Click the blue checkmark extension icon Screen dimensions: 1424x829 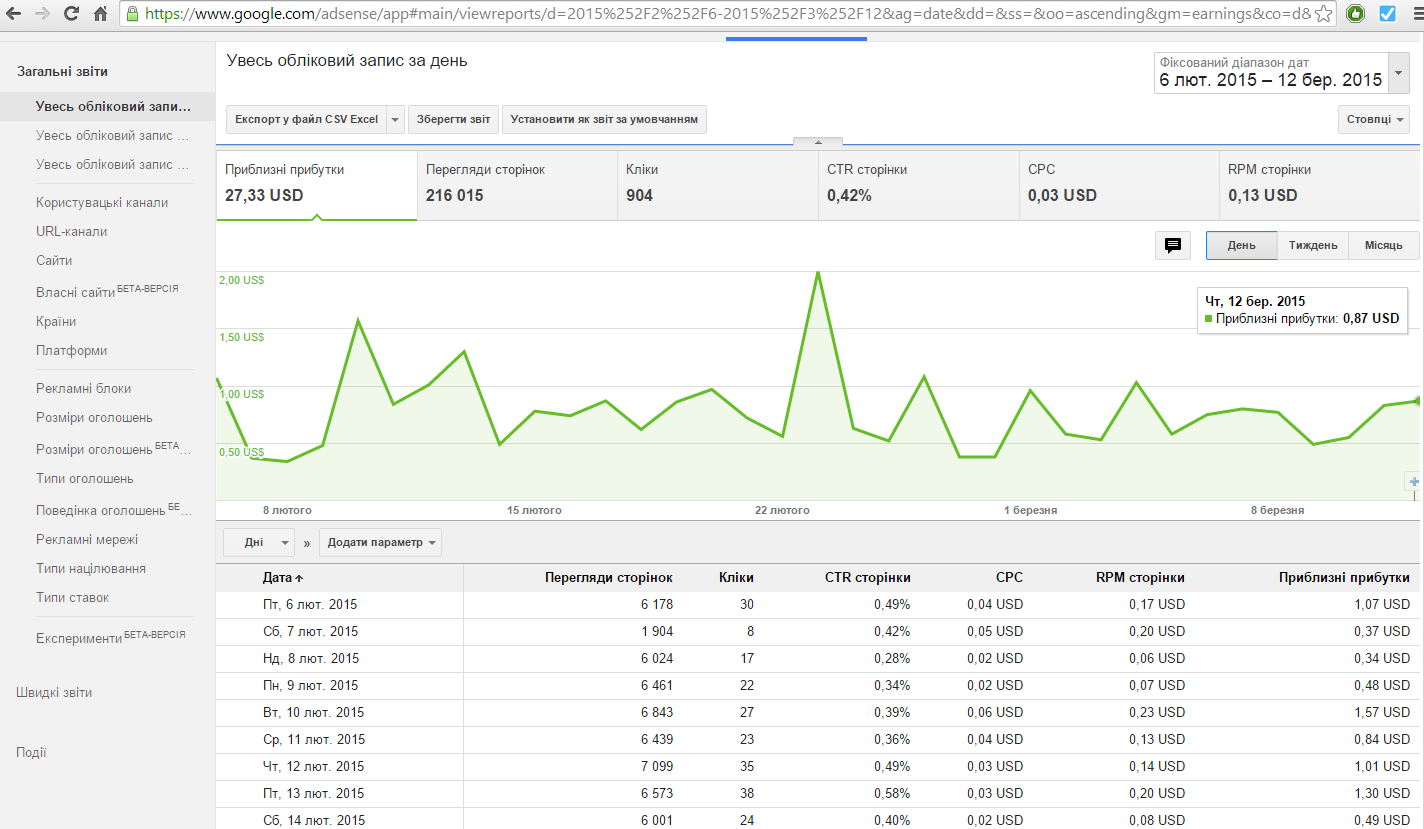click(1387, 14)
